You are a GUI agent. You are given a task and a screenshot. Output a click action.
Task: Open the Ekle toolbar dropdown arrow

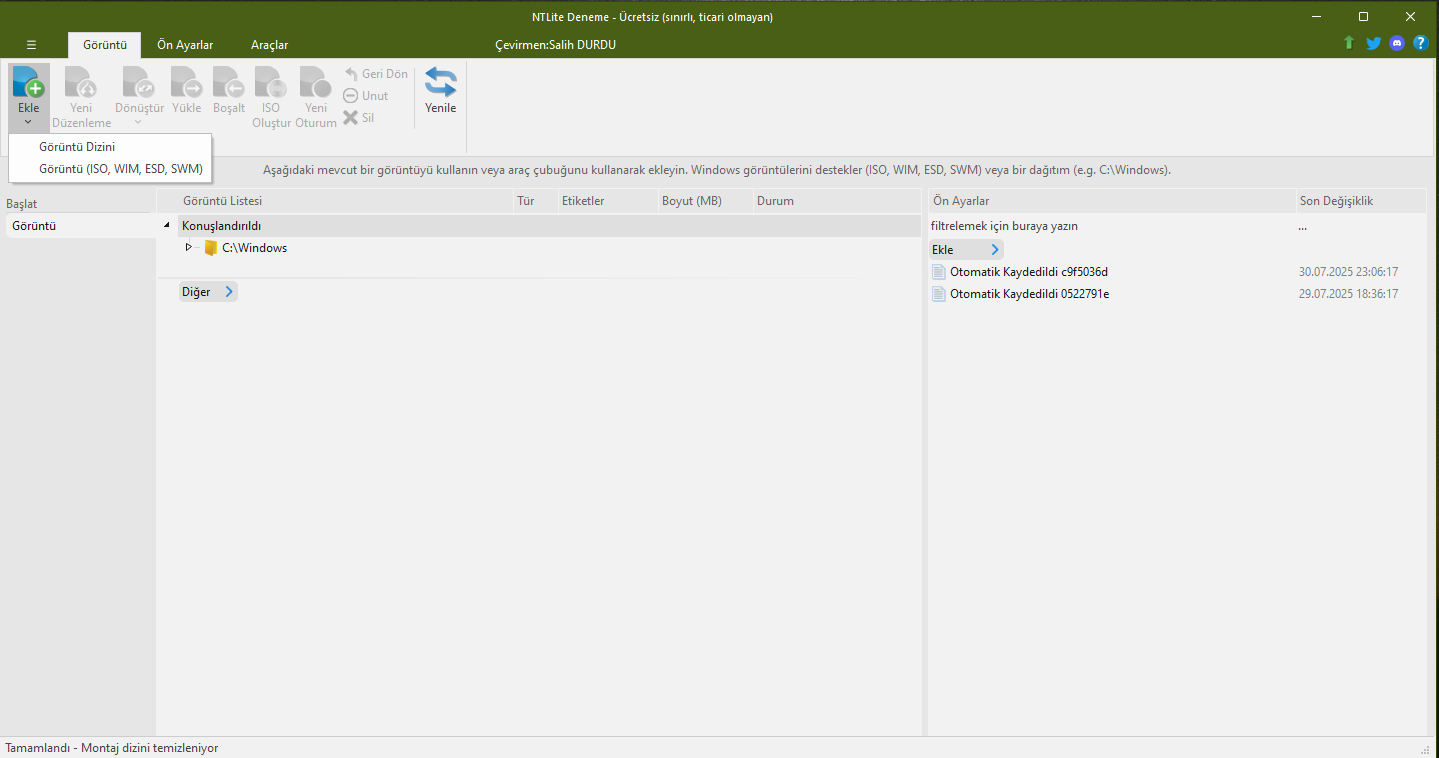pyautogui.click(x=28, y=122)
